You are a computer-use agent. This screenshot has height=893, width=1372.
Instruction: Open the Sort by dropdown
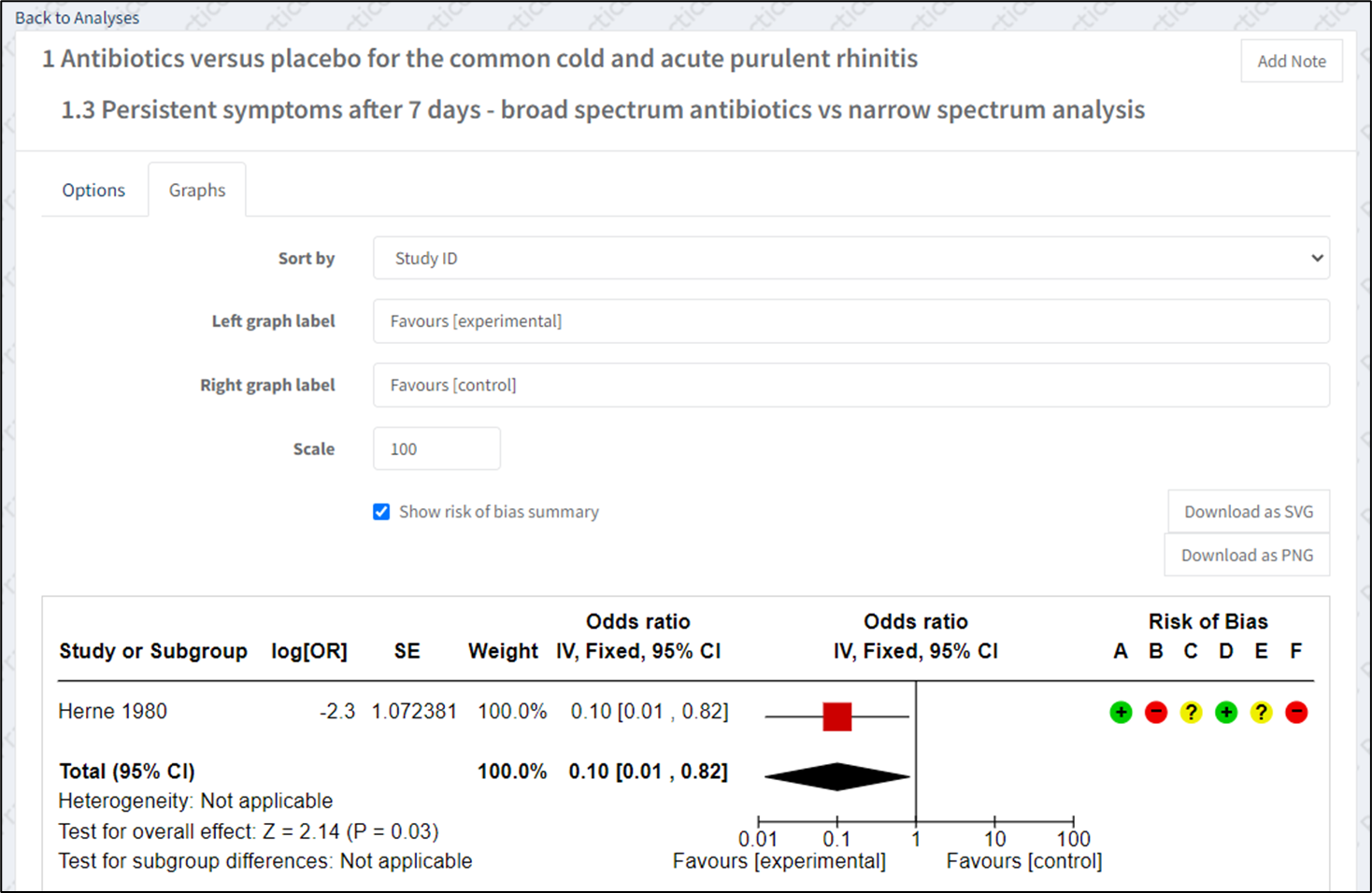coord(850,258)
